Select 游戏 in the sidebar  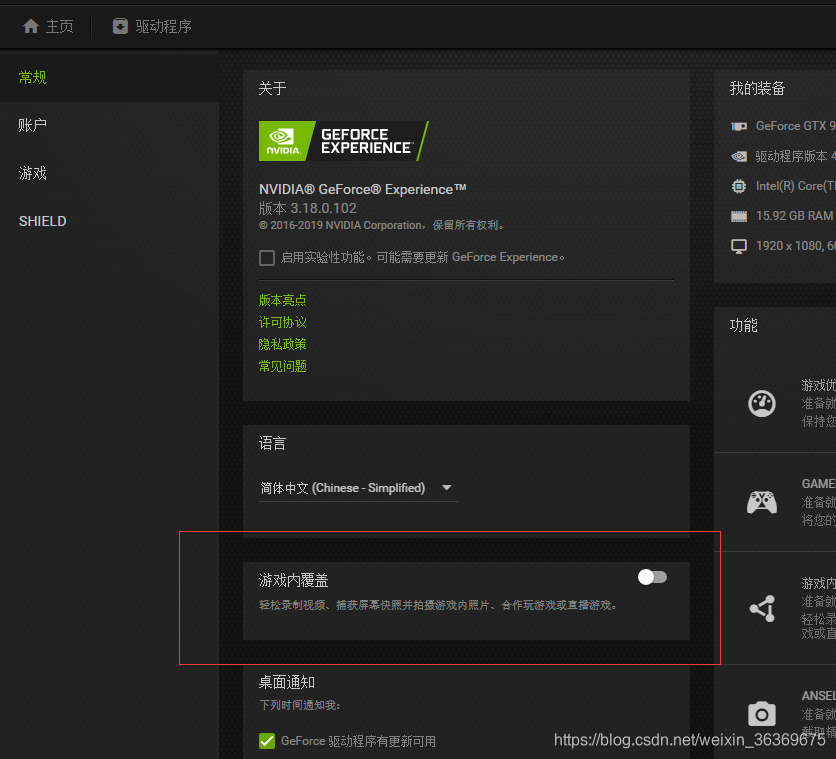(109, 174)
